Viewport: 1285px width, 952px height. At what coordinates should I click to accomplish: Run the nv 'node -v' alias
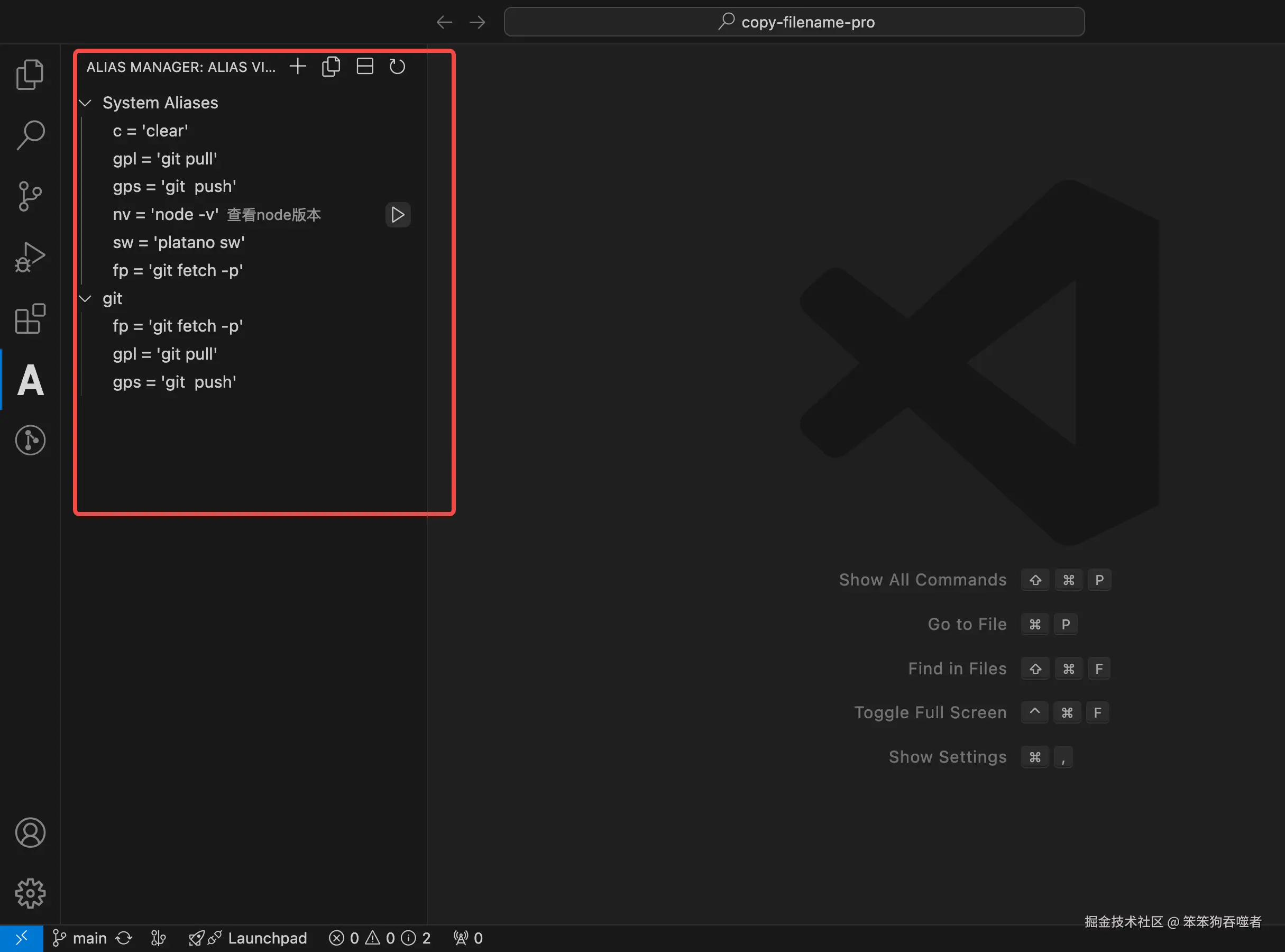click(398, 215)
